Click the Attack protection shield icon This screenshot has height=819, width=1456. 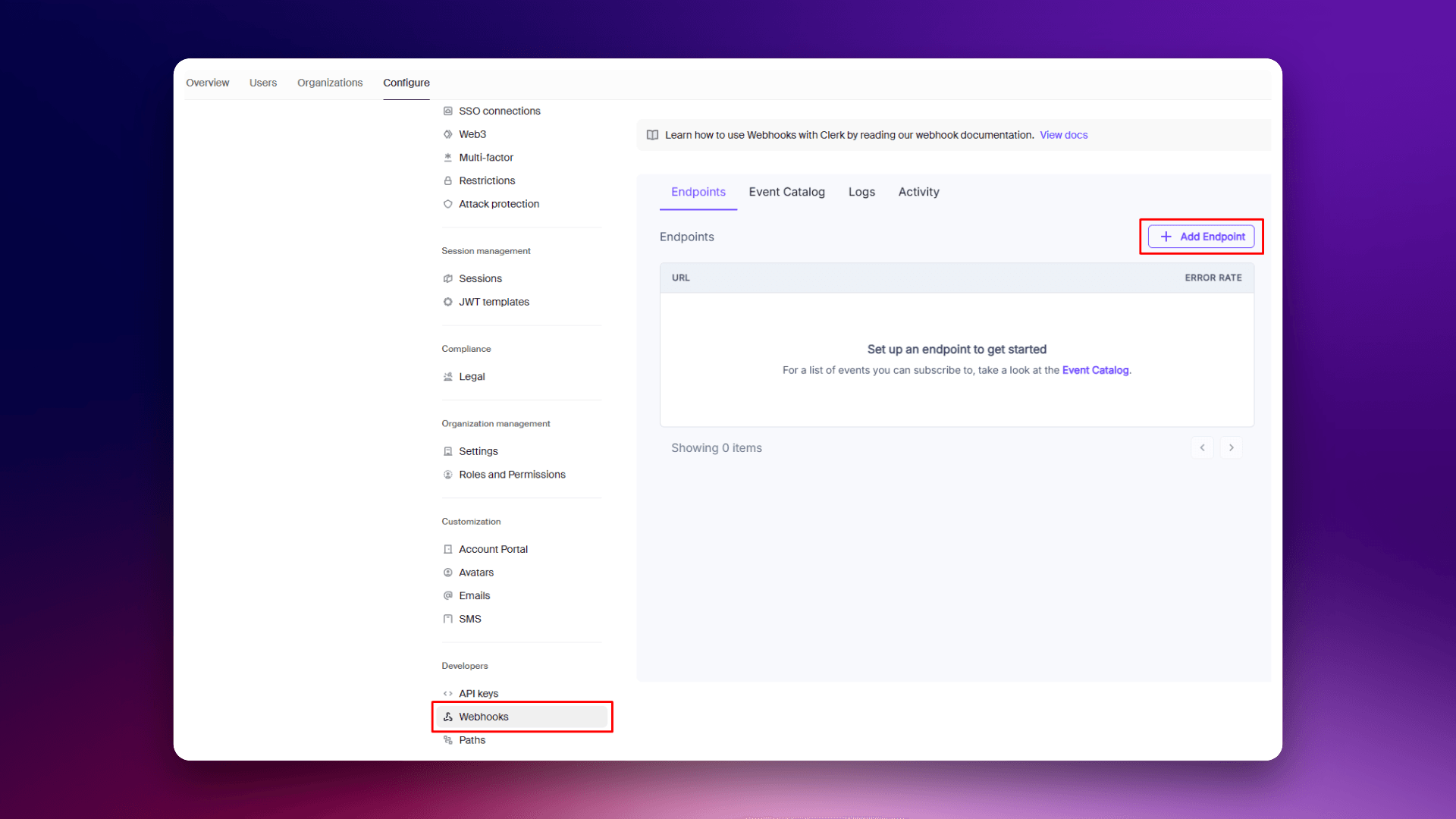pos(448,204)
